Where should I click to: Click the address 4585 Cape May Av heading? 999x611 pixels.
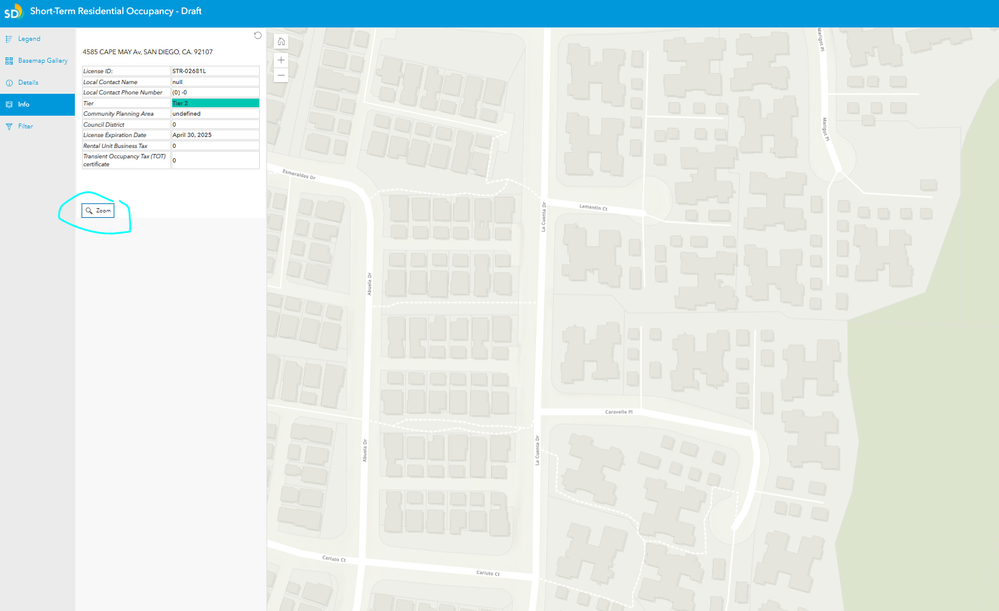pyautogui.click(x=148, y=52)
